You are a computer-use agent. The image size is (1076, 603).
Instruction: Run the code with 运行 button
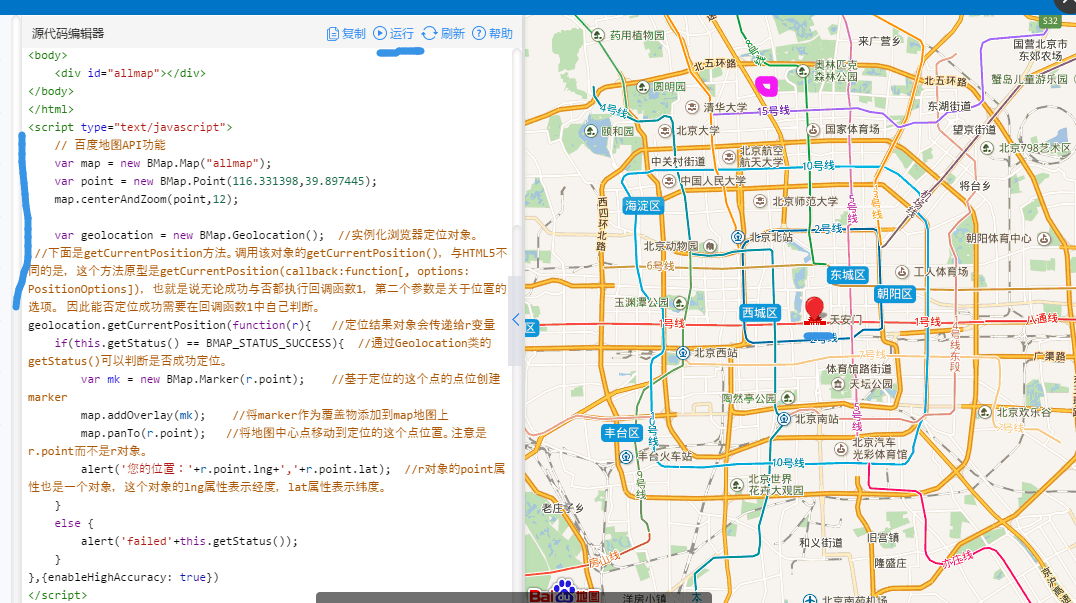pos(394,34)
